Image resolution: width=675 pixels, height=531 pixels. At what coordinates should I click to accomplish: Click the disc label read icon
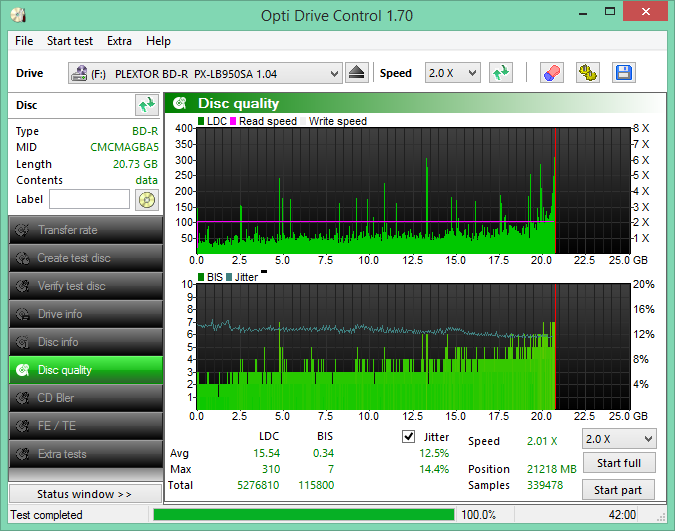tap(147, 200)
